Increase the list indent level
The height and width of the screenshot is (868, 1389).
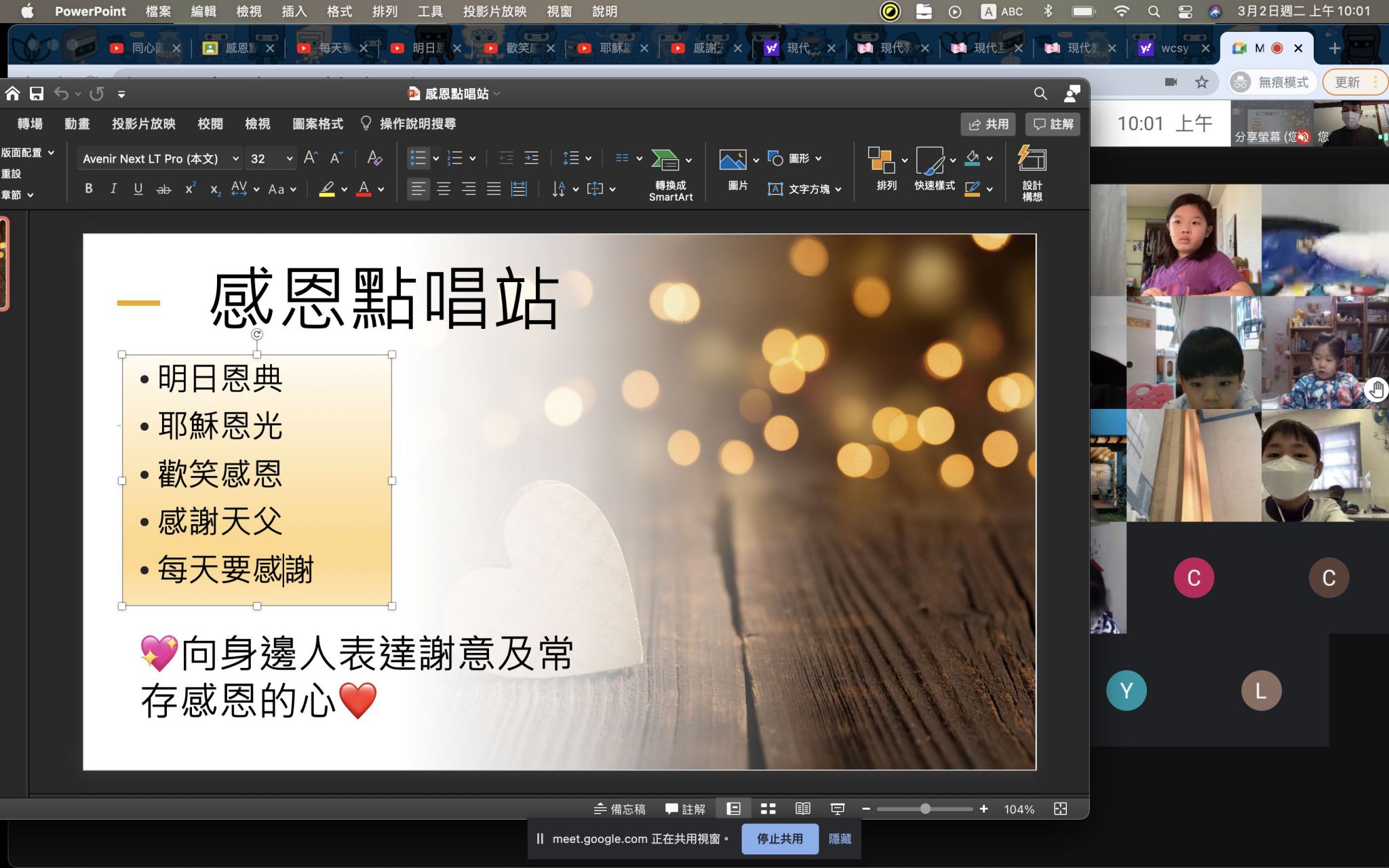click(x=532, y=158)
